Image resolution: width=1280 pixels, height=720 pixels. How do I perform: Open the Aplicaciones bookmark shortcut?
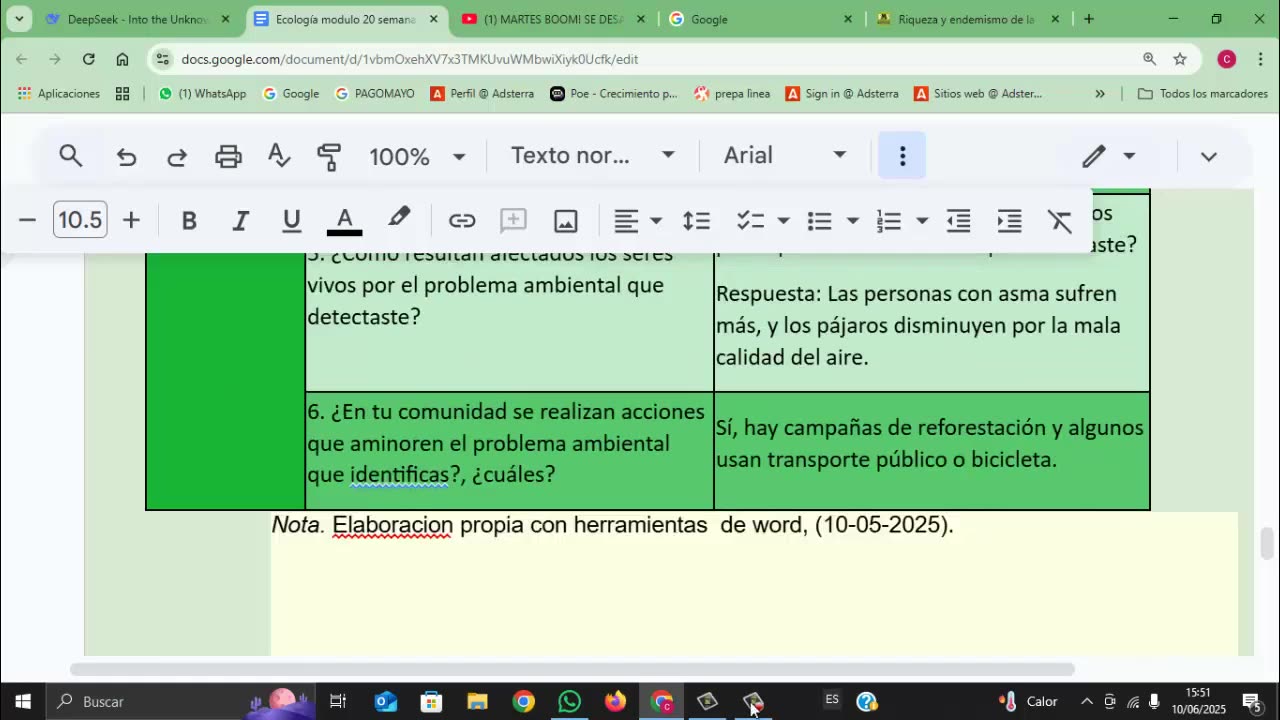pyautogui.click(x=59, y=94)
